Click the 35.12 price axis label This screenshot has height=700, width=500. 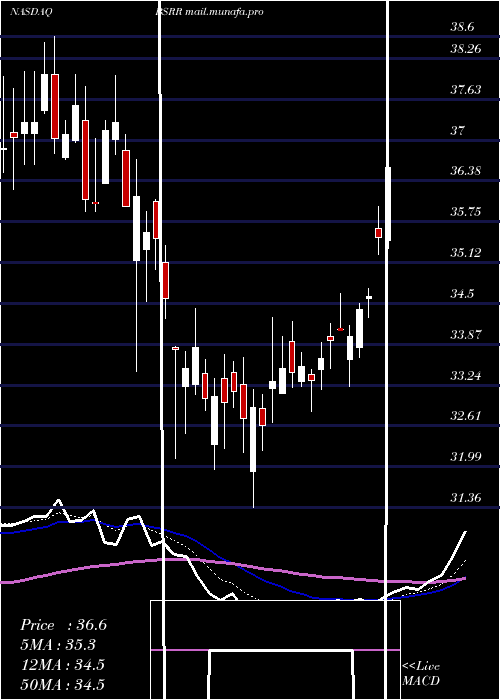[466, 253]
